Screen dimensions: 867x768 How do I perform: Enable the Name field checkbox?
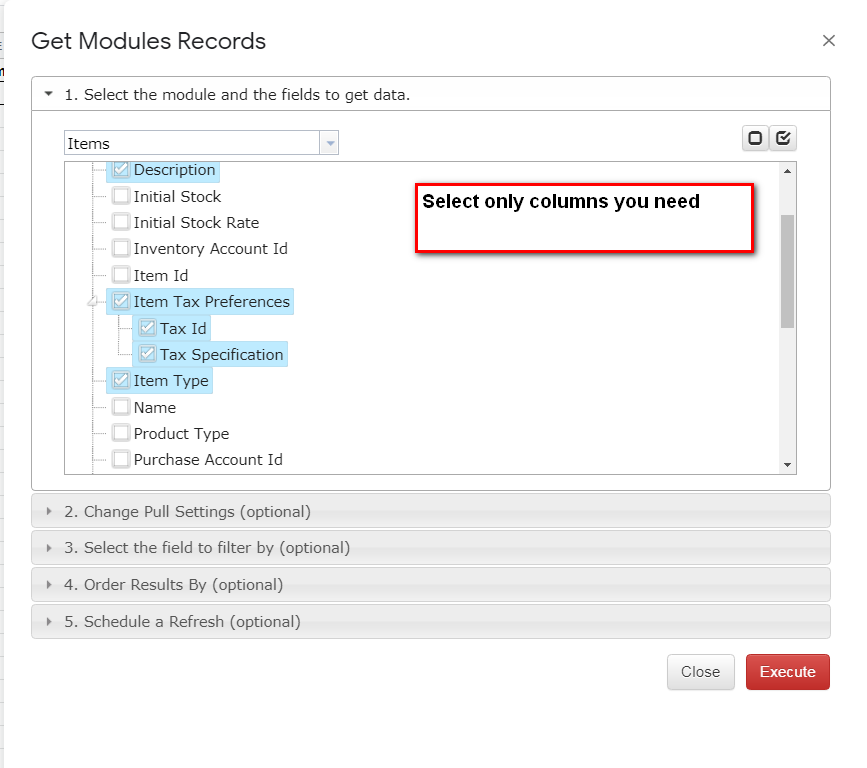(121, 407)
